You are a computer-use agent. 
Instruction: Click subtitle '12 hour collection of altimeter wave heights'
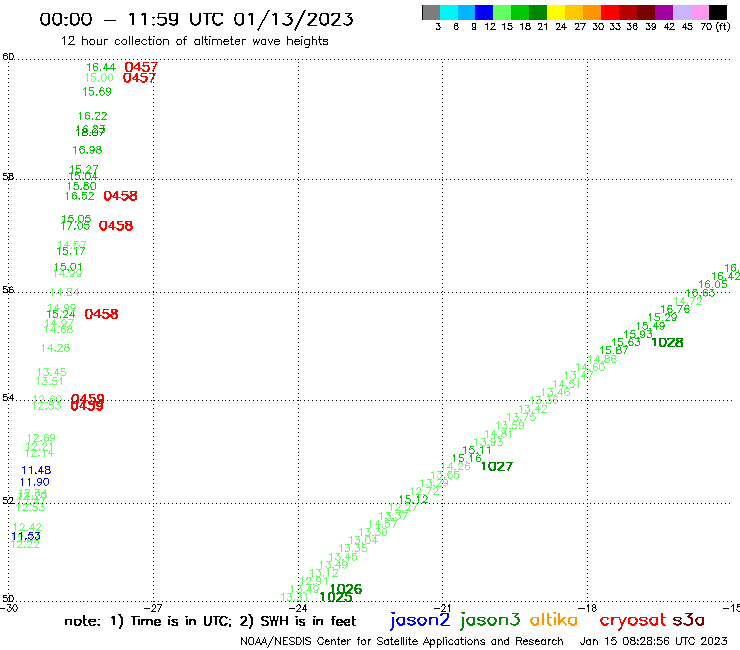[194, 41]
